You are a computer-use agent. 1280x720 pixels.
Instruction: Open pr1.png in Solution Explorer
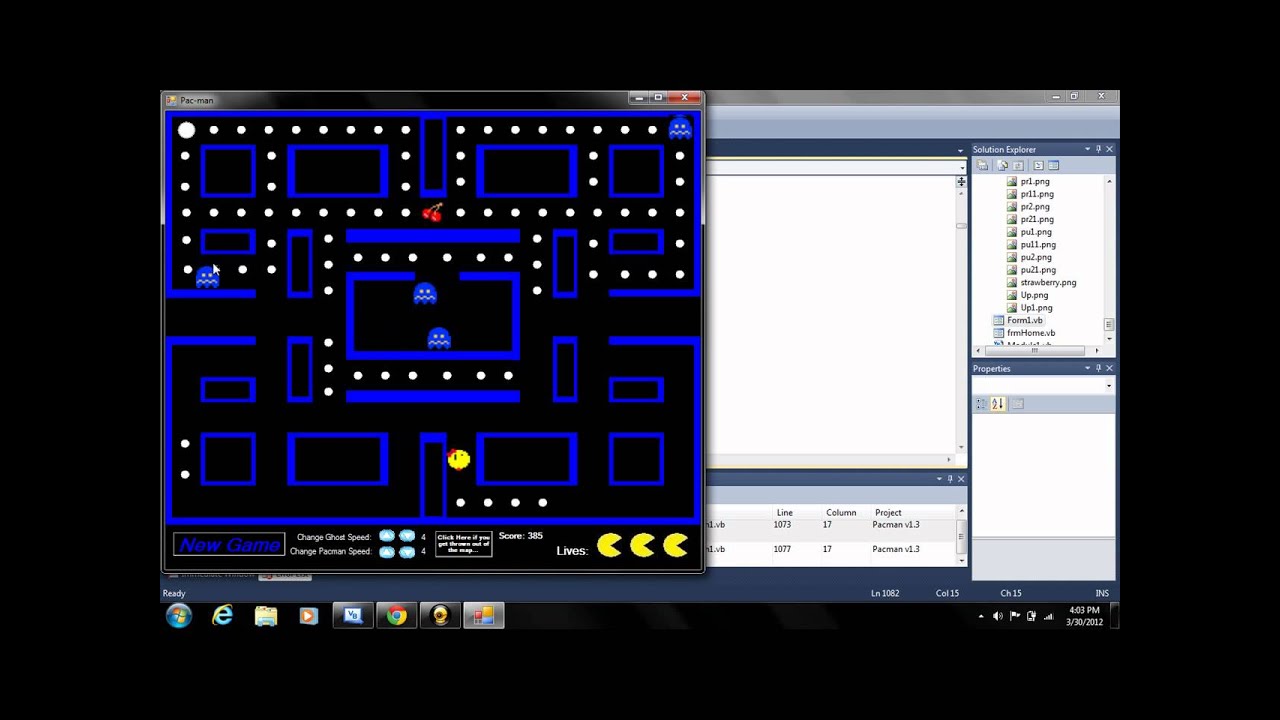click(x=1028, y=181)
